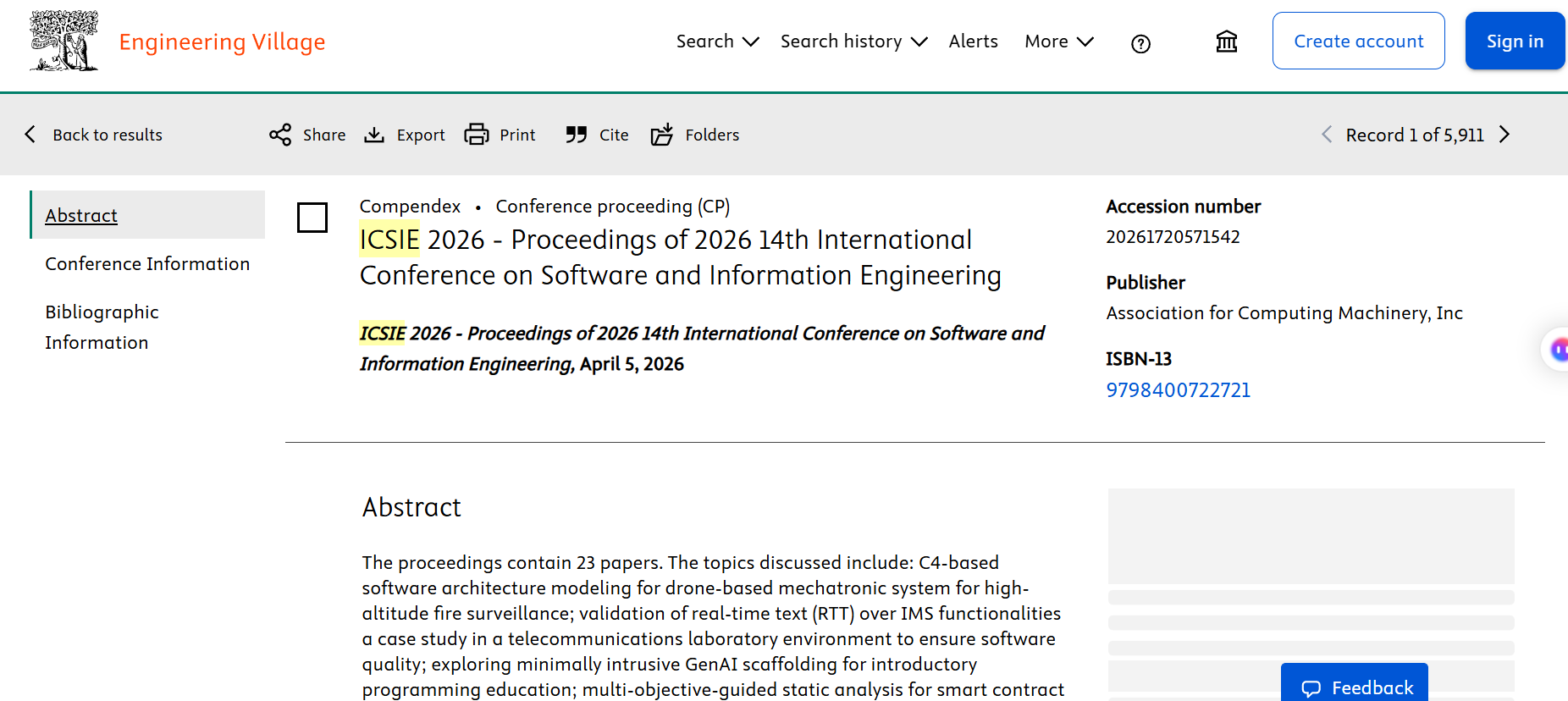Click the Compendex database label
1568x701 pixels.
410,207
